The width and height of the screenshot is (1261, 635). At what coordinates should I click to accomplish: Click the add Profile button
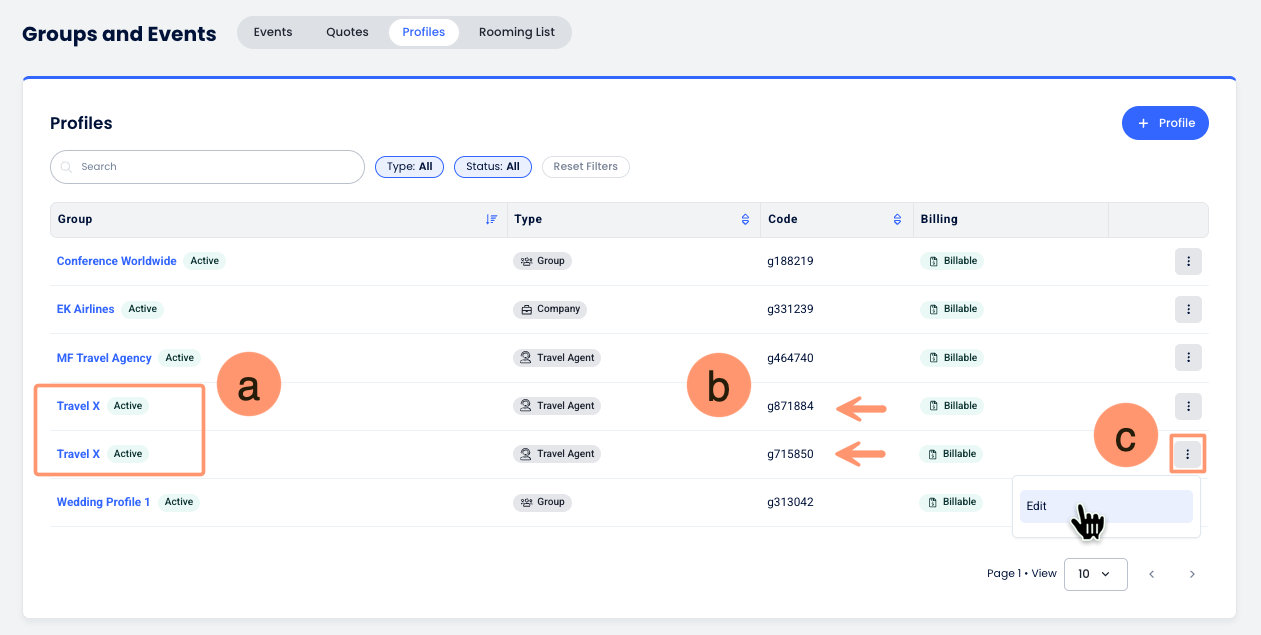(x=1165, y=123)
